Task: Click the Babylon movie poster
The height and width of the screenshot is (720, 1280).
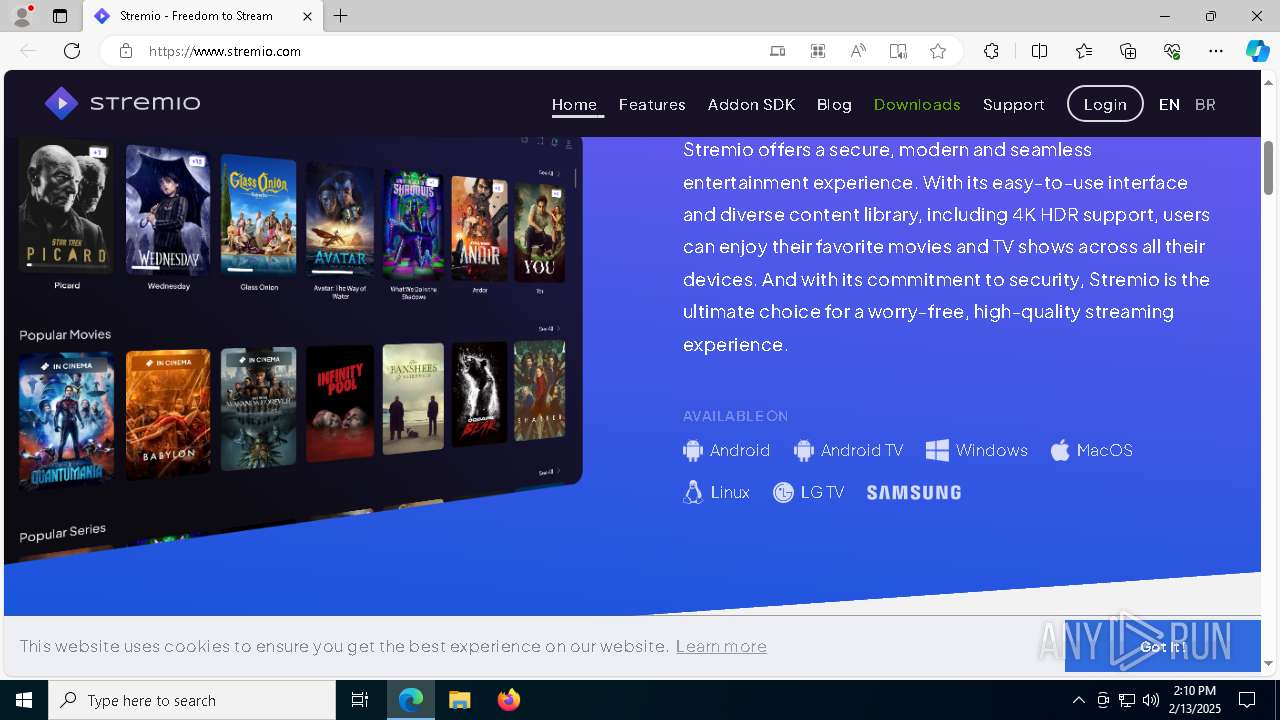Action: (x=168, y=414)
